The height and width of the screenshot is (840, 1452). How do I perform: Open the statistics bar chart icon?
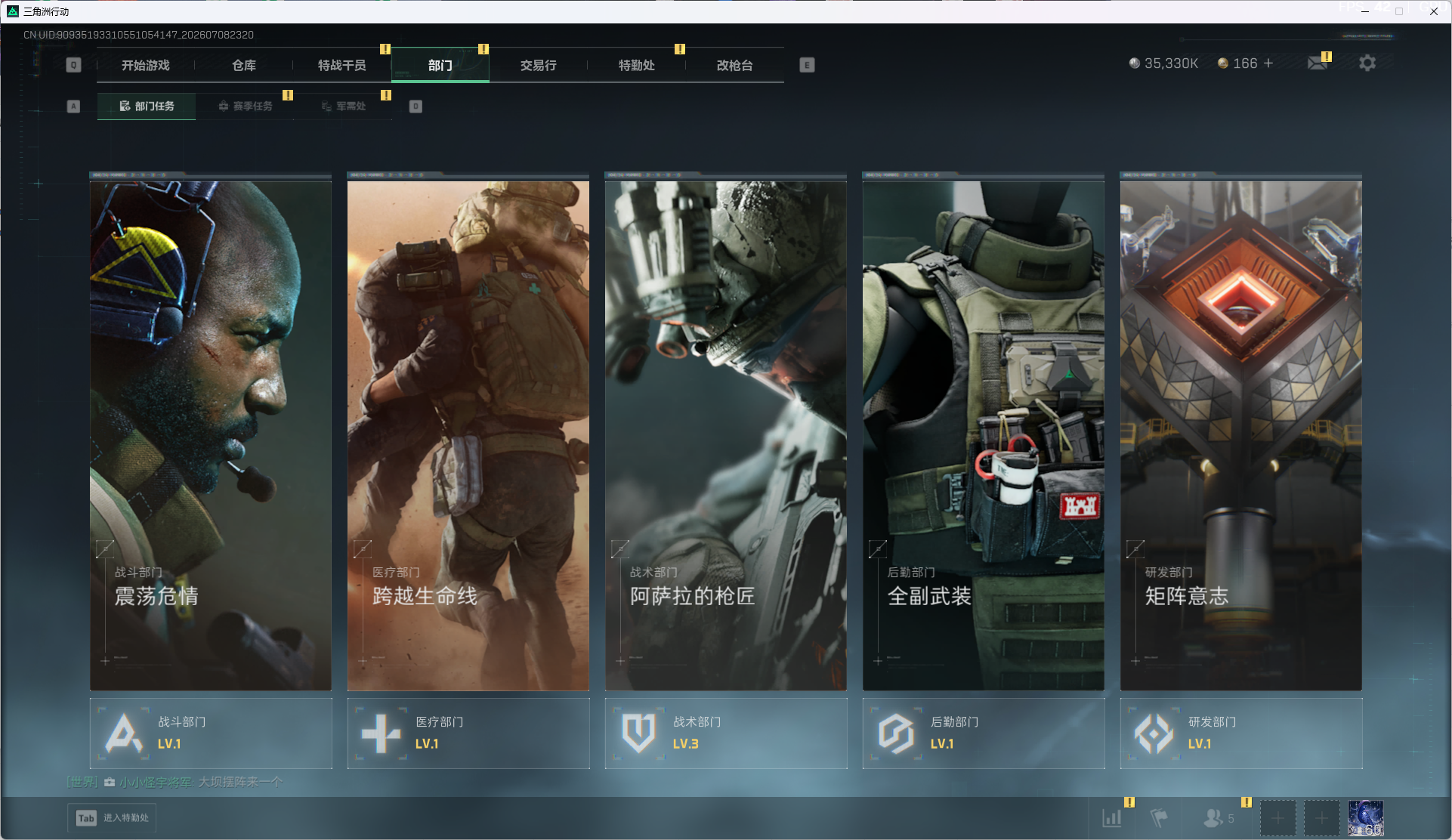pos(1112,818)
